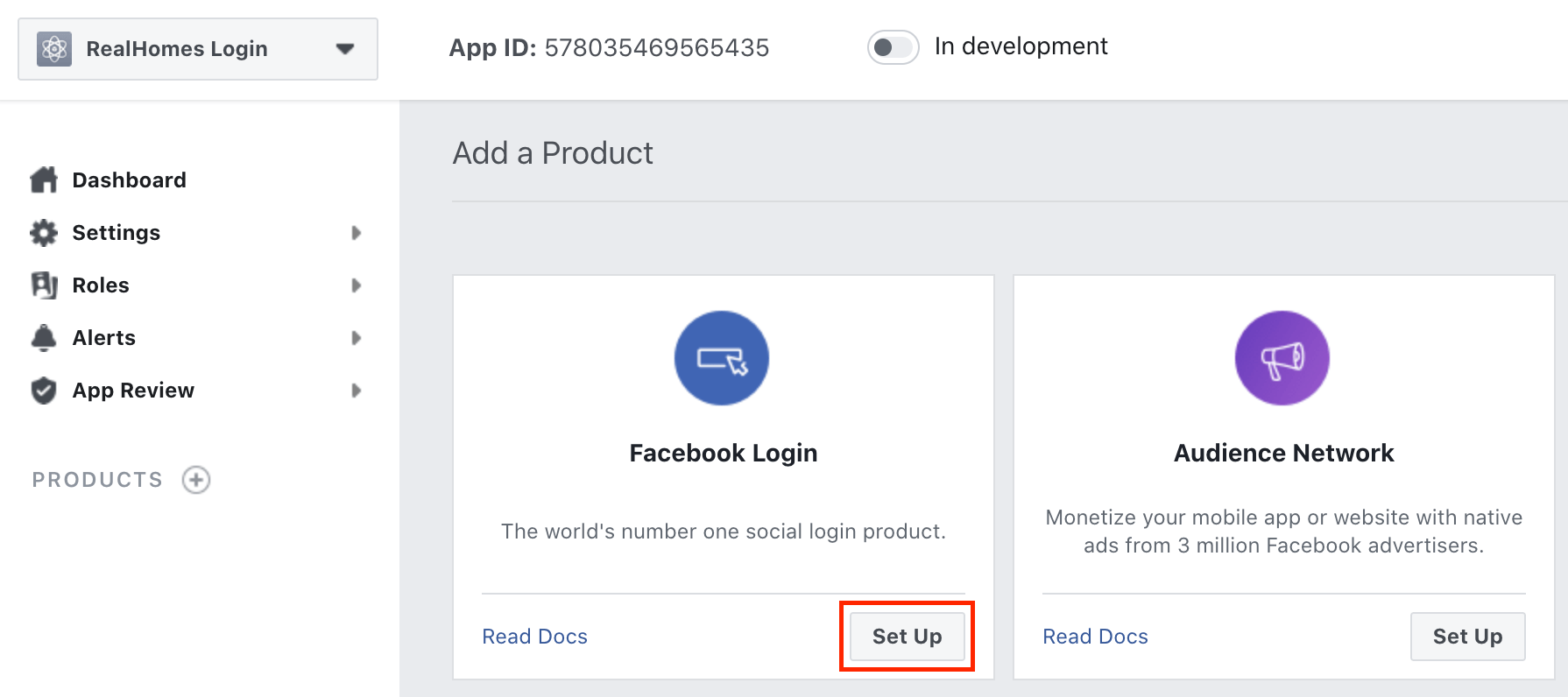This screenshot has height=697, width=1568.
Task: Click the RealHomes Login app atom icon
Action: (x=54, y=49)
